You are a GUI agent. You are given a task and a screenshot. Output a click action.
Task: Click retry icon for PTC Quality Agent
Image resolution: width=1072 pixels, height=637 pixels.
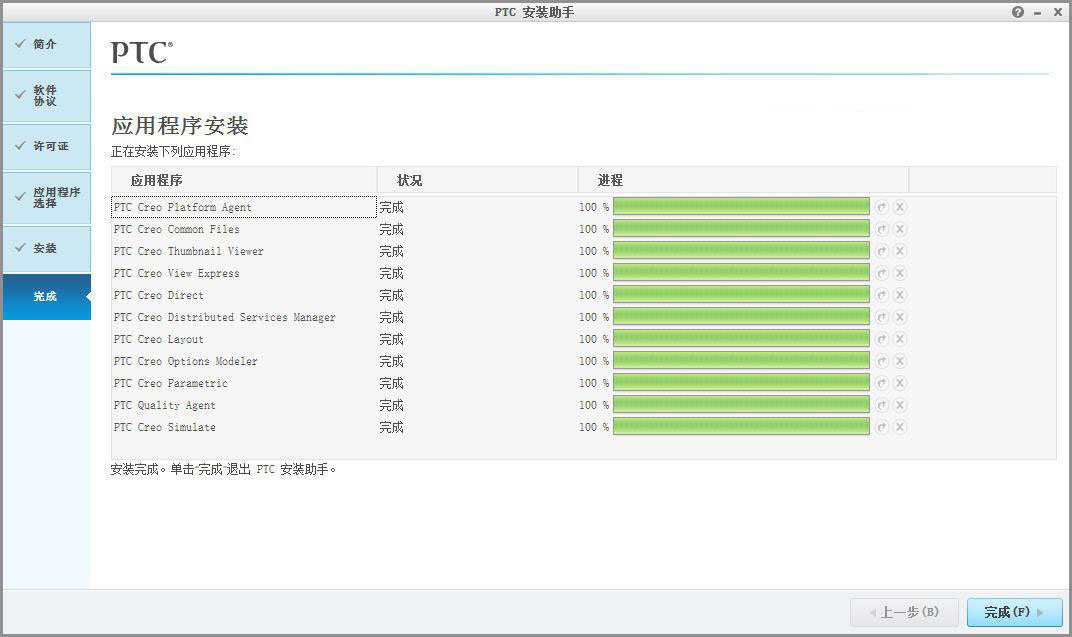[x=881, y=405]
